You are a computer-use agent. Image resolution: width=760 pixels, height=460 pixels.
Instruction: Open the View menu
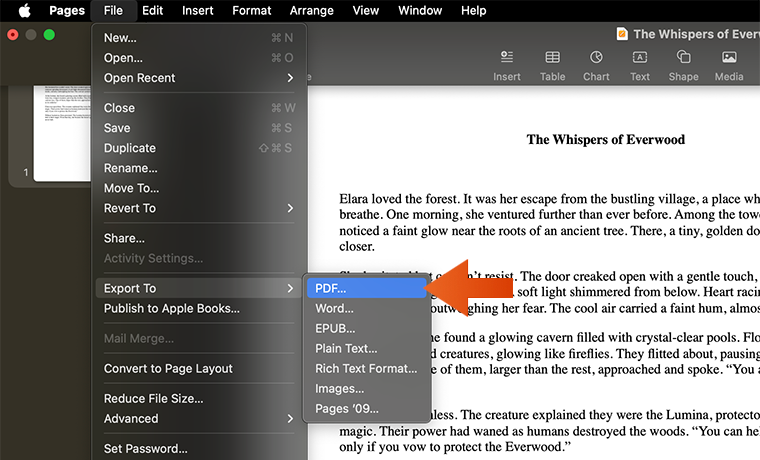click(x=365, y=10)
